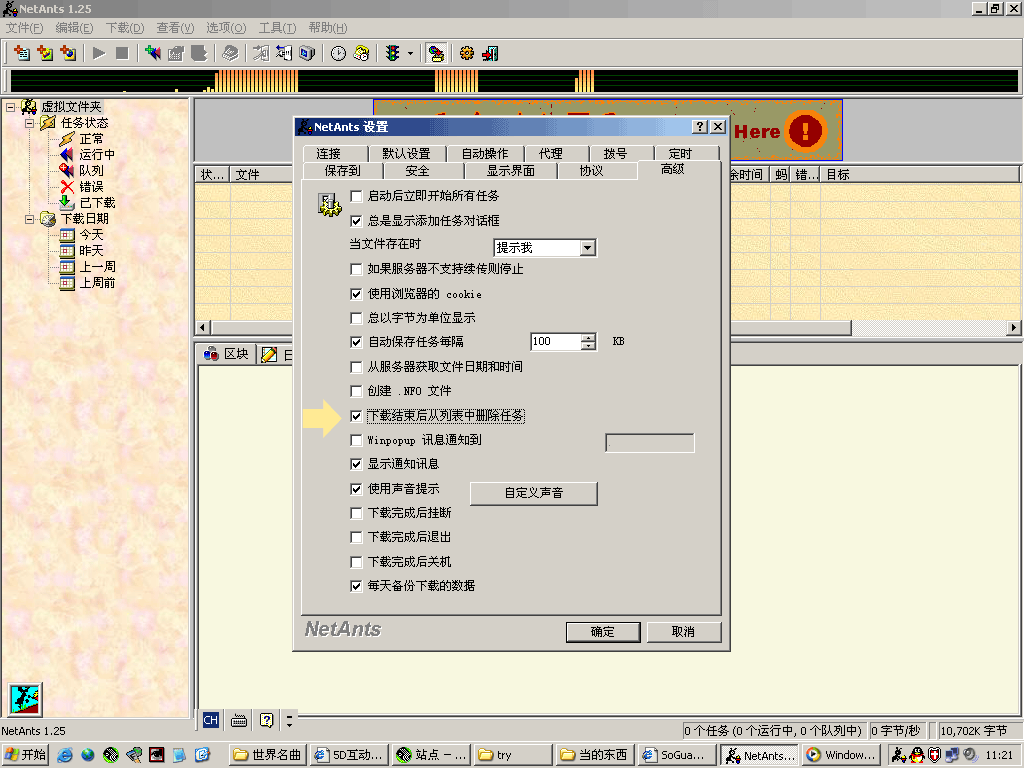
Task: Click the dialog's question-mark help button
Action: pyautogui.click(x=700, y=127)
